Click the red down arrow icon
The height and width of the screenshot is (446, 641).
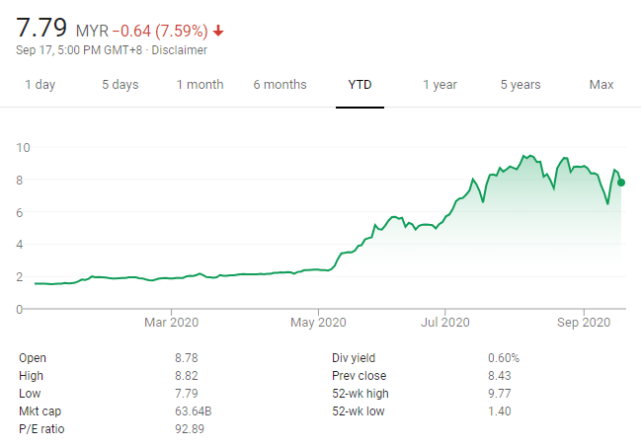pyautogui.click(x=218, y=31)
